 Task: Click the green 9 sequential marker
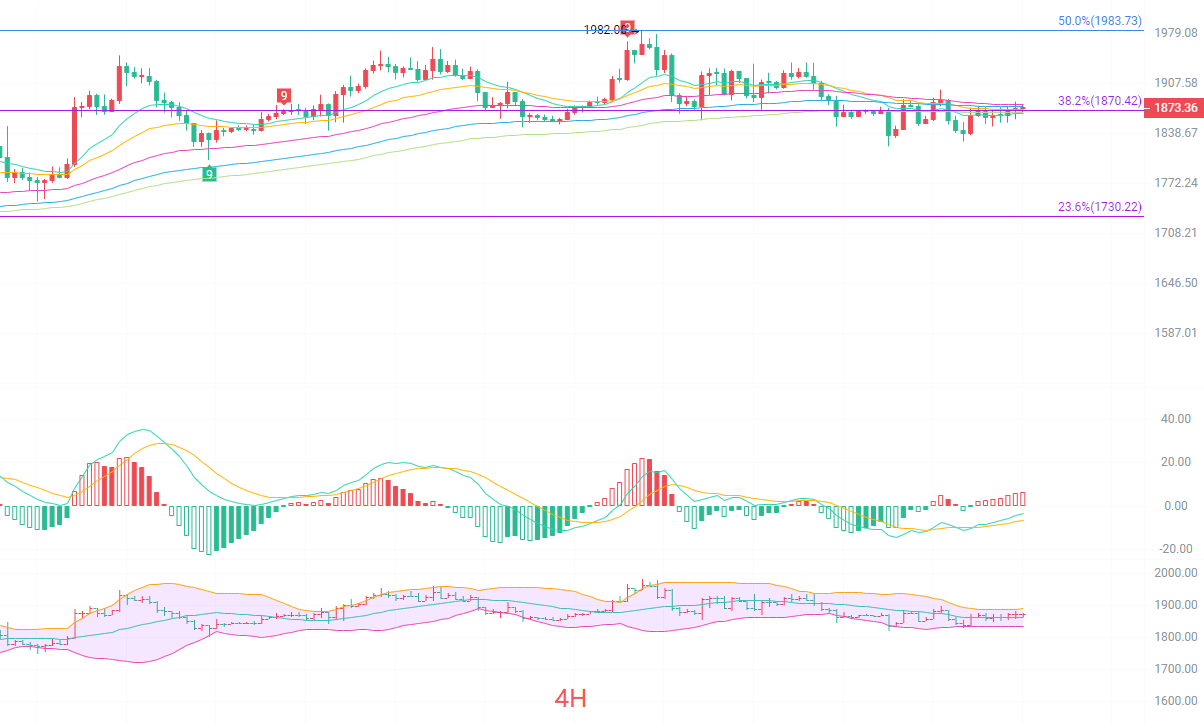(209, 174)
